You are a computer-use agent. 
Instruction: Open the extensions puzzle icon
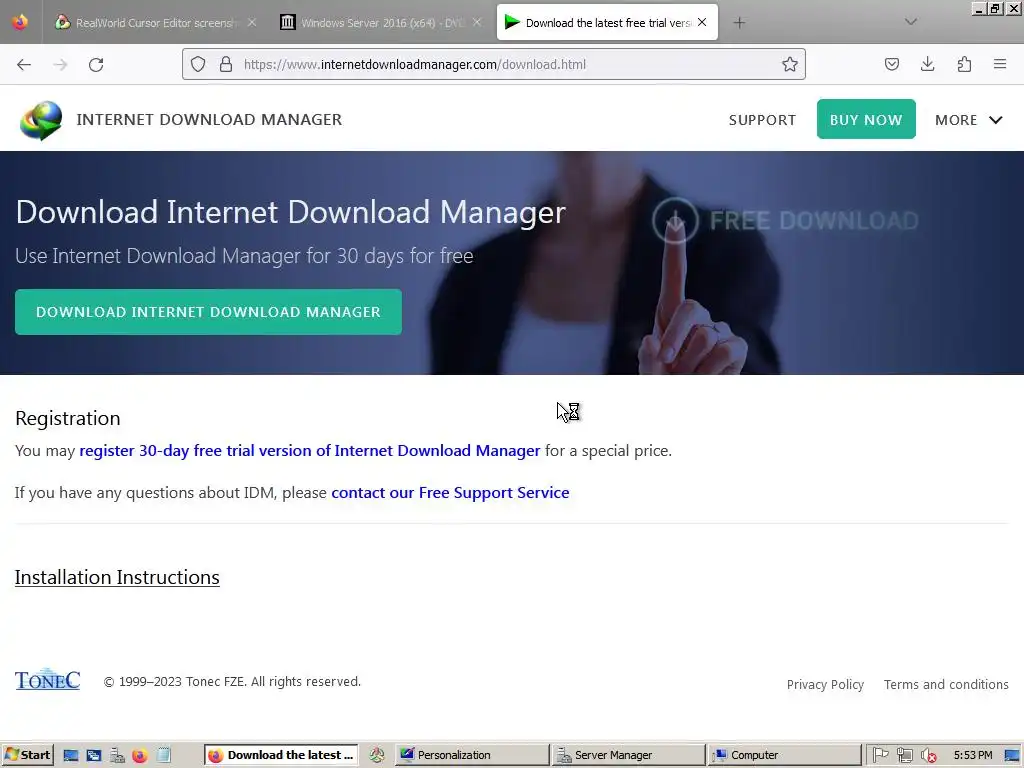964,64
